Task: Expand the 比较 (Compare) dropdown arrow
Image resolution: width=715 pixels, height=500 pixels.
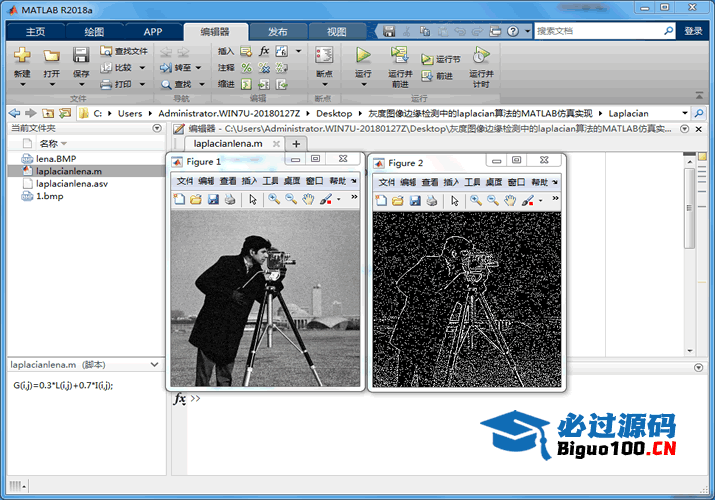Action: (142, 68)
